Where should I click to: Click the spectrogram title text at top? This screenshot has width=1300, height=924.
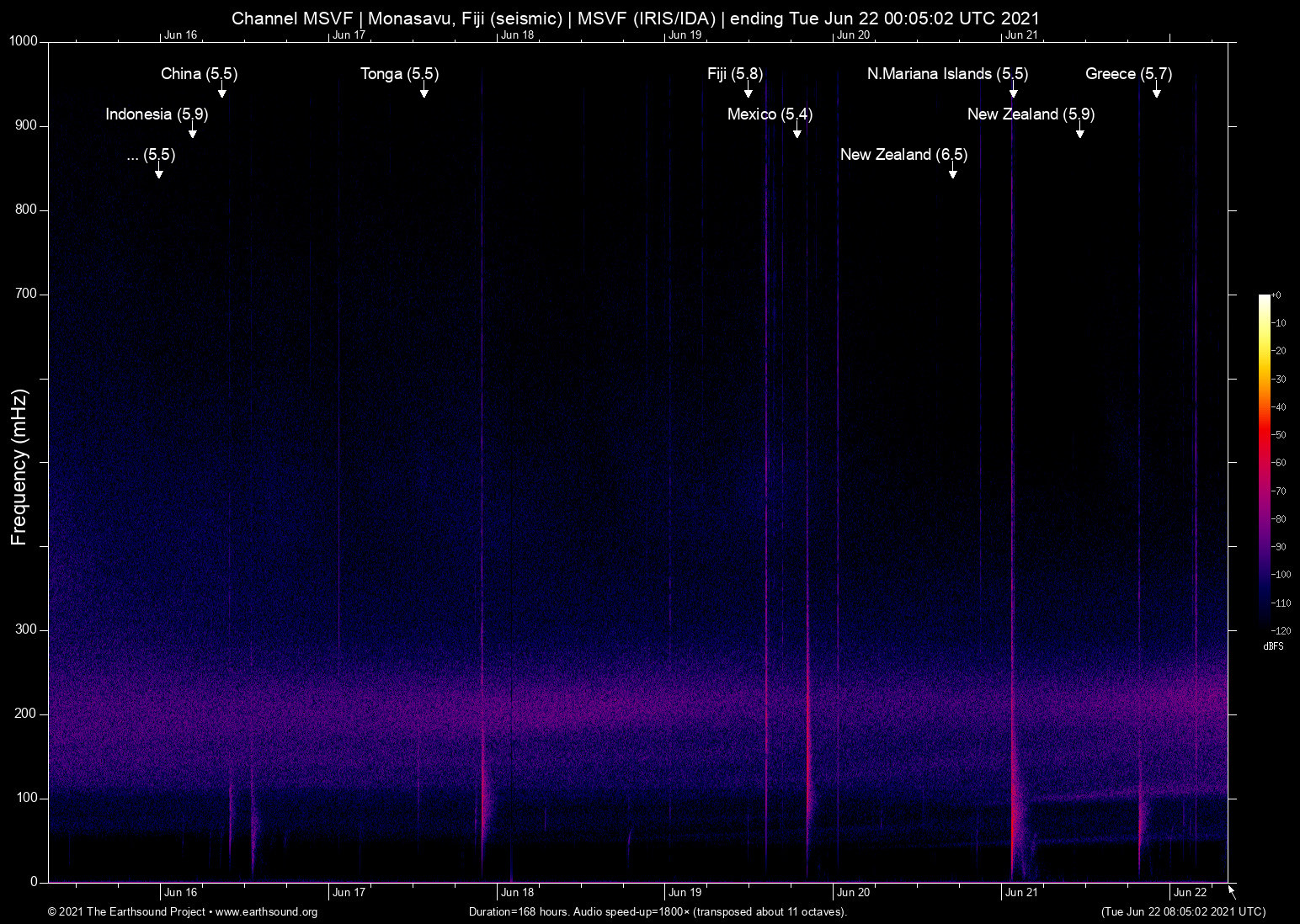[636, 19]
